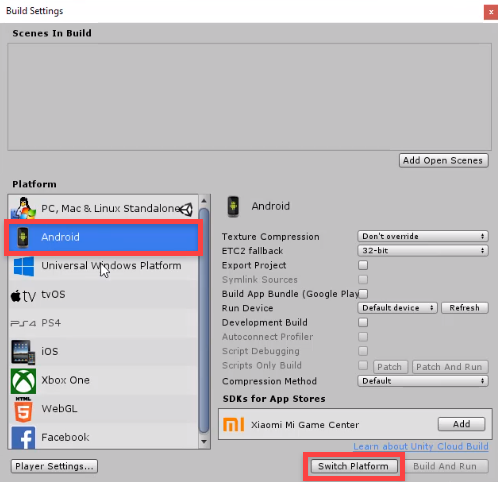Screen dimensions: 498x482
Task: Click the PS4 logo icon
Action: pos(23,323)
